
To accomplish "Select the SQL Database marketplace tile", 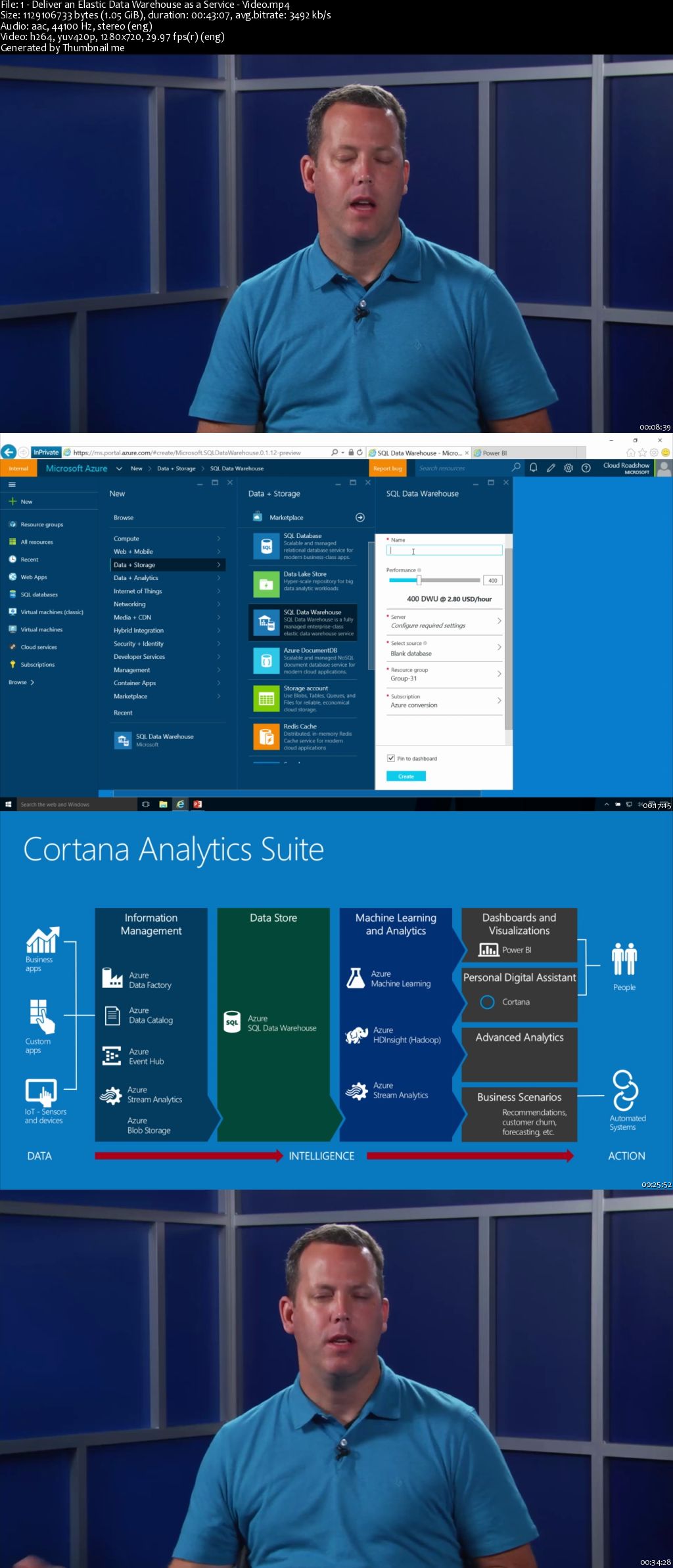I will point(303,547).
